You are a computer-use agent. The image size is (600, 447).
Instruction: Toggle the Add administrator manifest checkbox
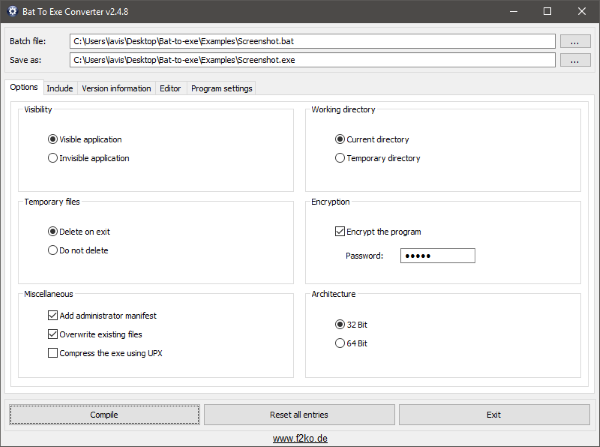click(103, 316)
